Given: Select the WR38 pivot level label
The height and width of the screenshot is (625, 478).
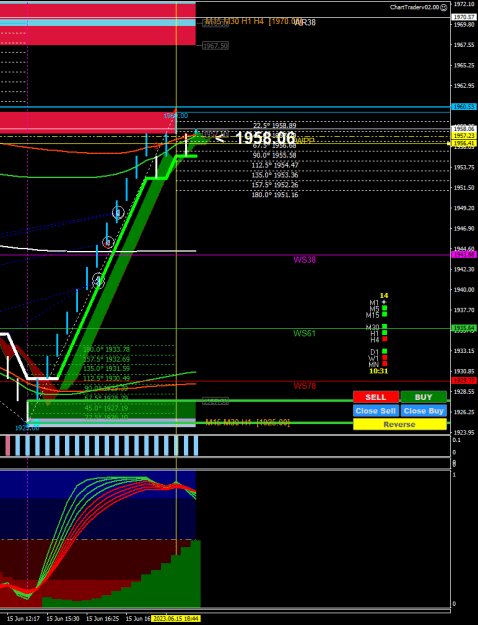Looking at the screenshot, I should pyautogui.click(x=305, y=23).
